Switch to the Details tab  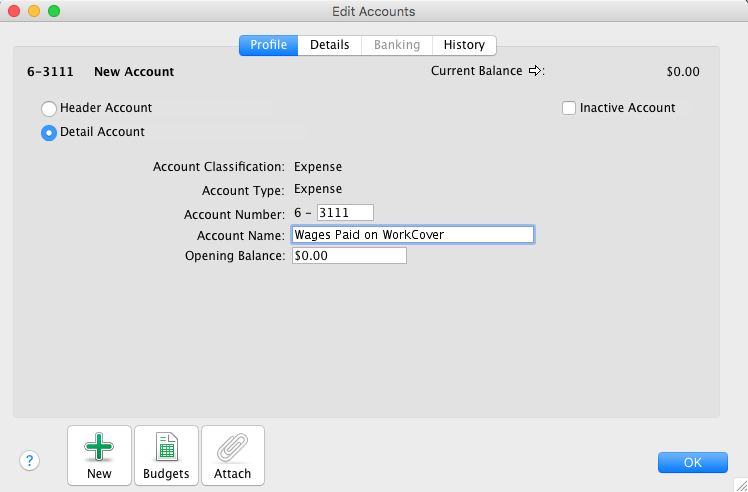[x=329, y=45]
